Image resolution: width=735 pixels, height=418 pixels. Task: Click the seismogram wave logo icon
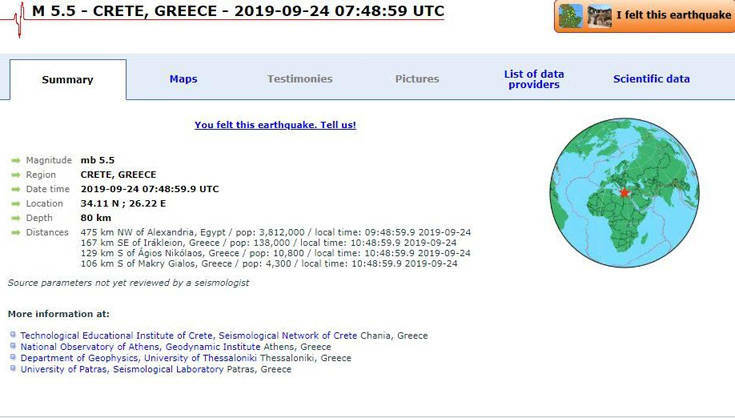(x=18, y=19)
